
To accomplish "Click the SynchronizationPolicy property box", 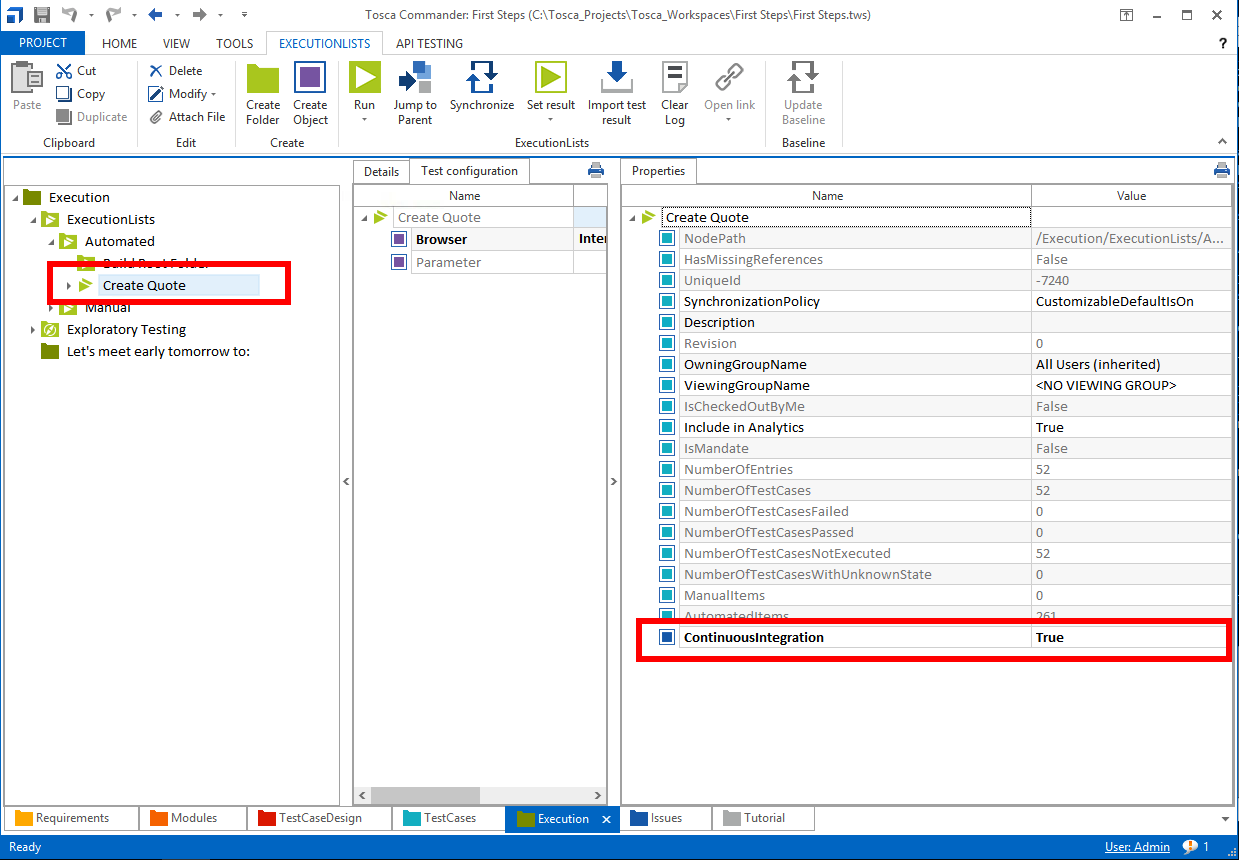I will tap(667, 302).
